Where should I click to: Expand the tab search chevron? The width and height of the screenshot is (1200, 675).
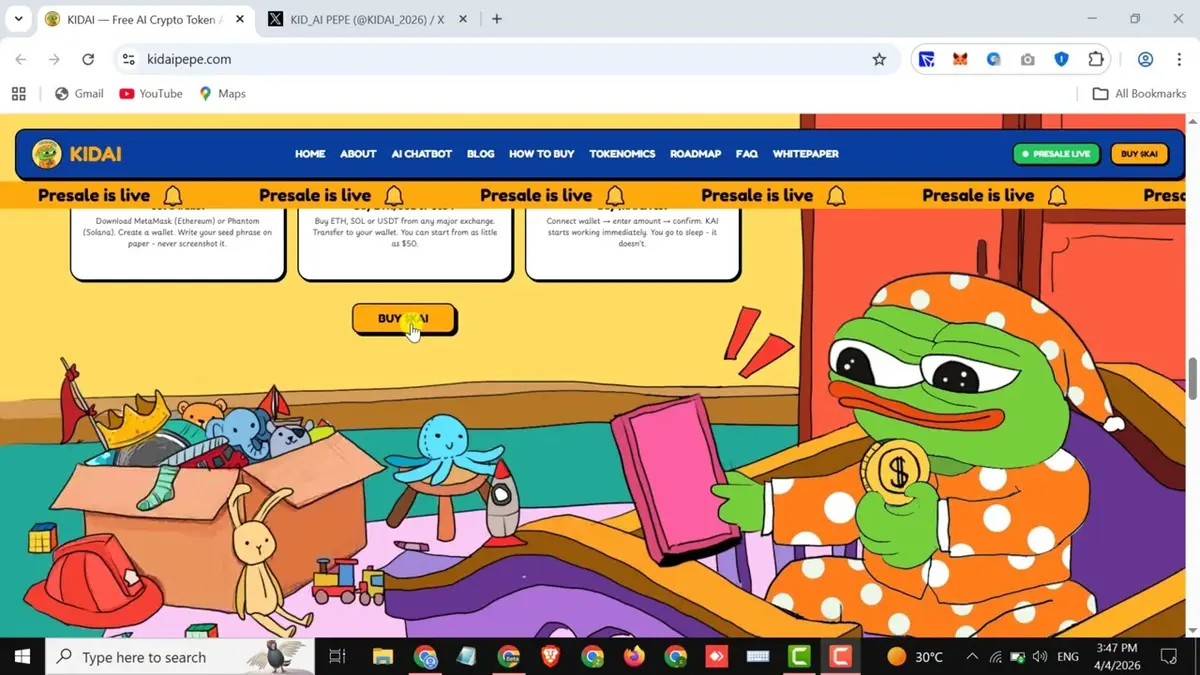(x=17, y=18)
